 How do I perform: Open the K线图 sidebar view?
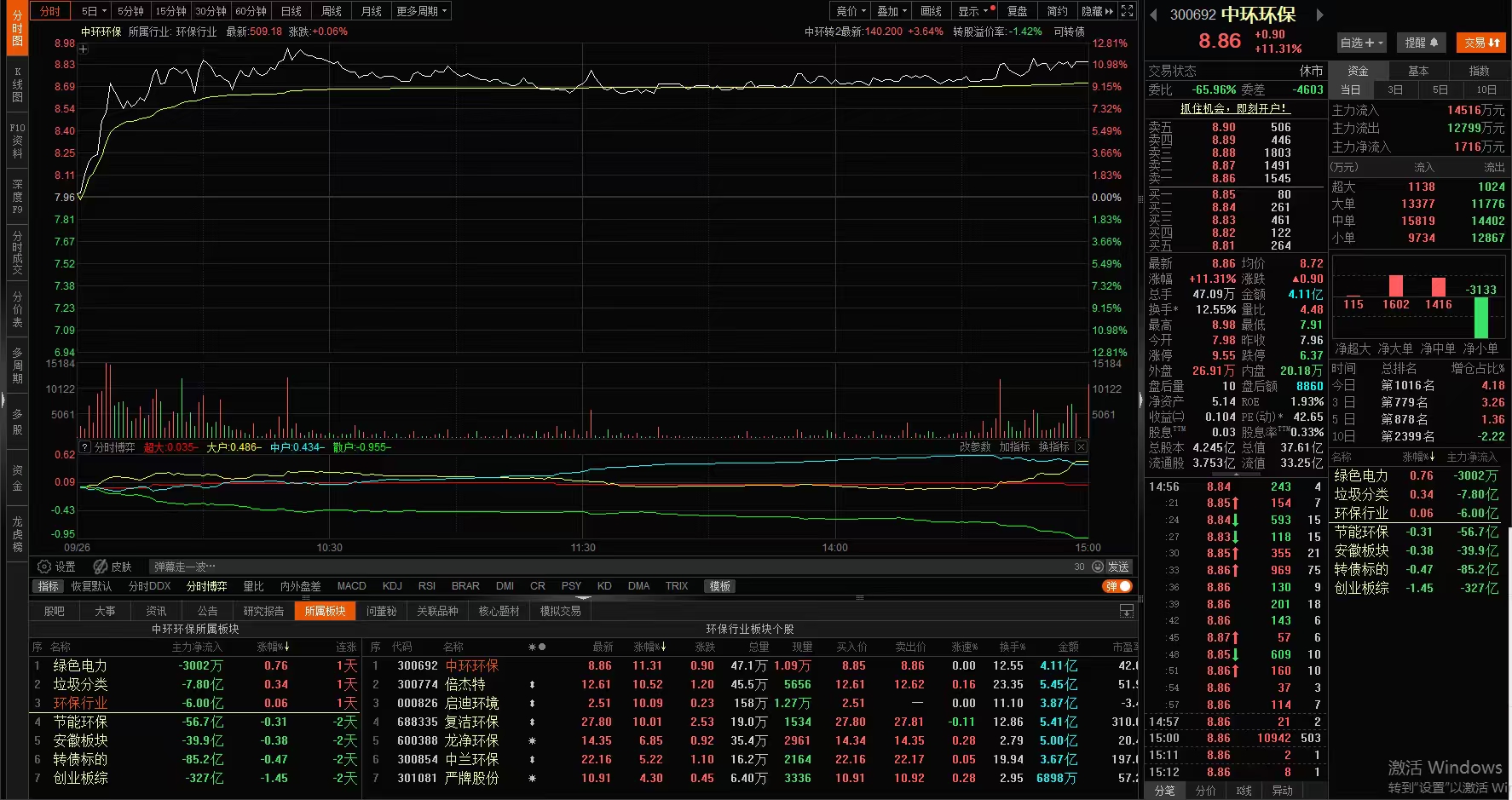click(x=17, y=85)
